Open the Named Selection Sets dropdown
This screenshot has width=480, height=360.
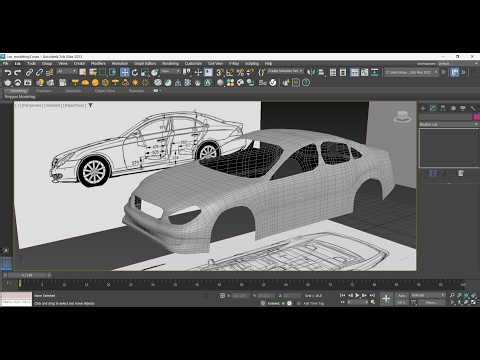[285, 71]
